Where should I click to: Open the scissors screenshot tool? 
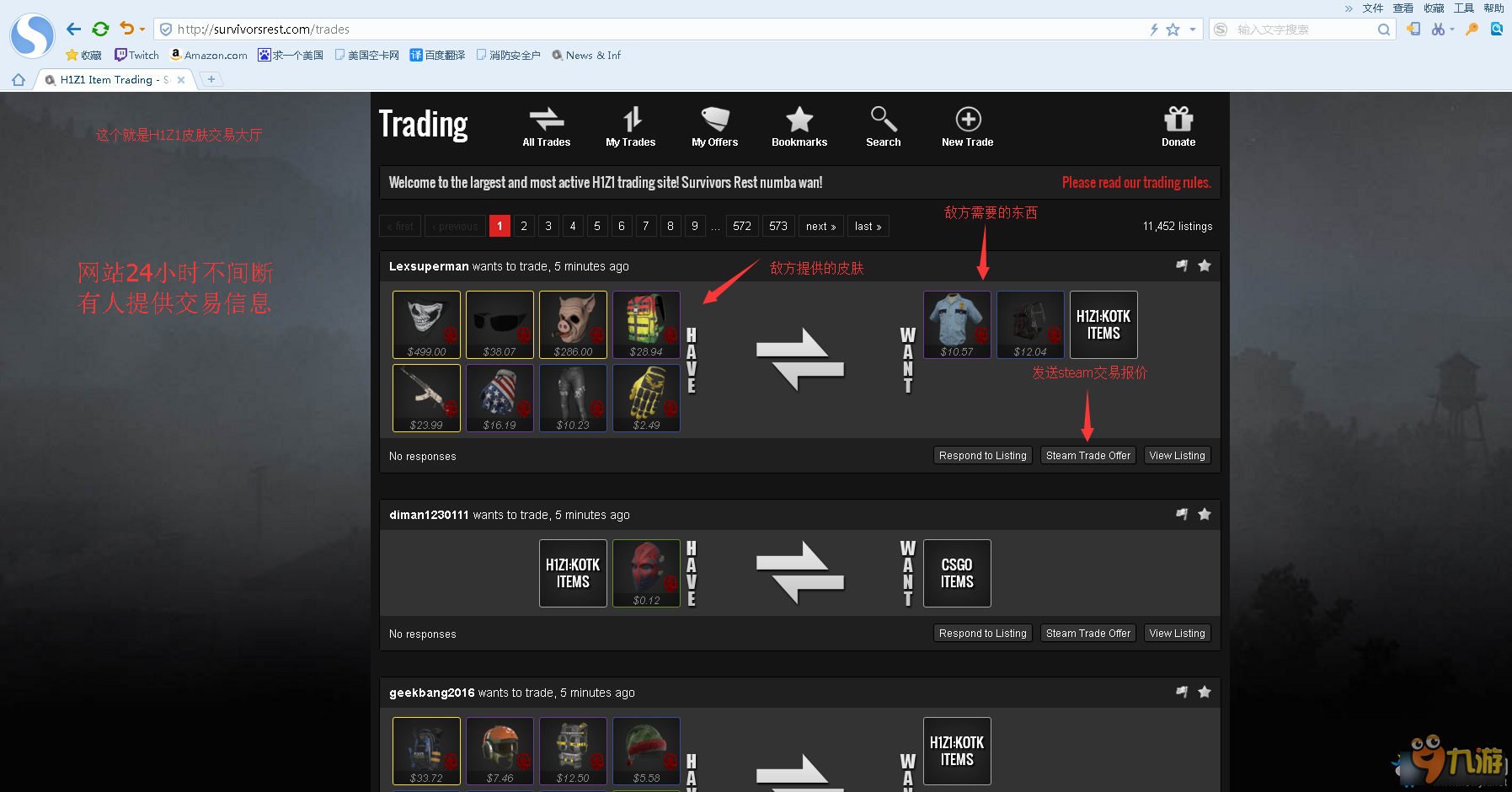pos(1437,29)
